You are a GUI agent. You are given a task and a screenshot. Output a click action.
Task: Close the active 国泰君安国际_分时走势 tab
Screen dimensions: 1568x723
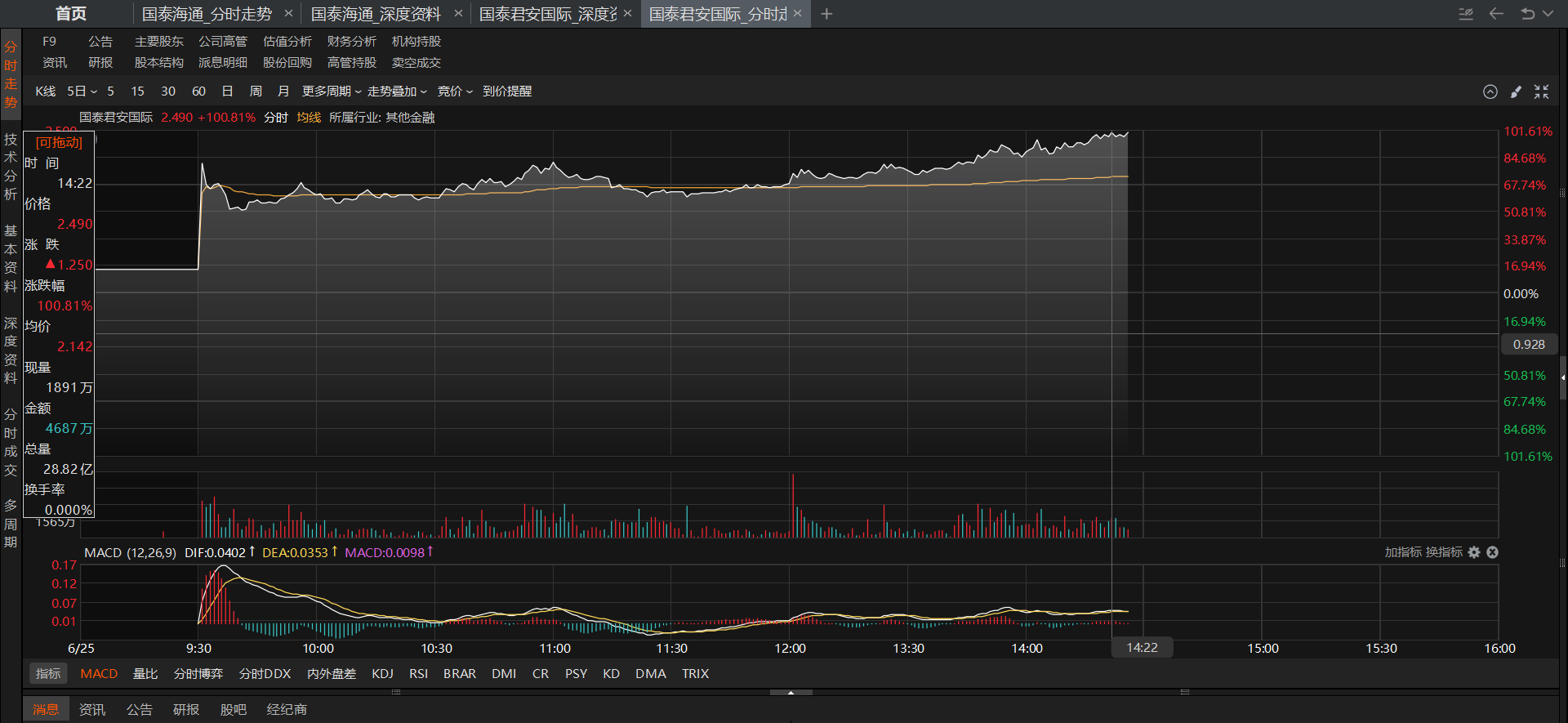[x=797, y=14]
